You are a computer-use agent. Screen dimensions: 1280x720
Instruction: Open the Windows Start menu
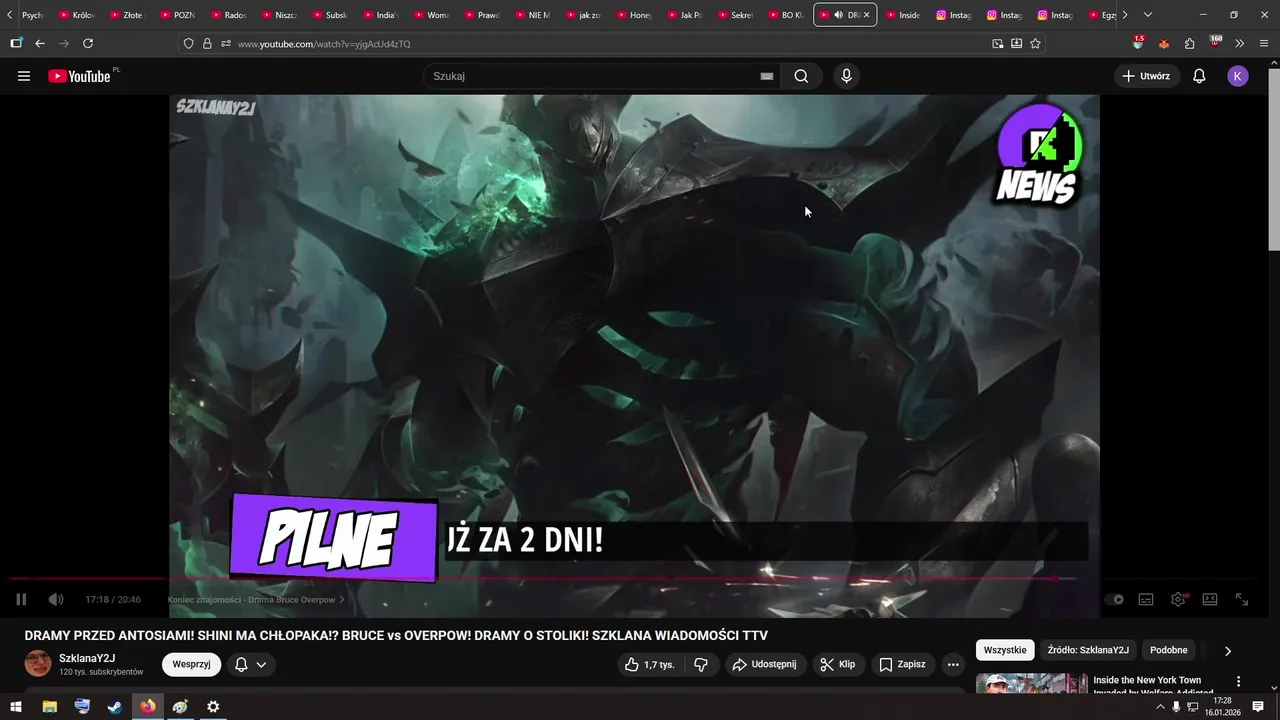[x=16, y=707]
